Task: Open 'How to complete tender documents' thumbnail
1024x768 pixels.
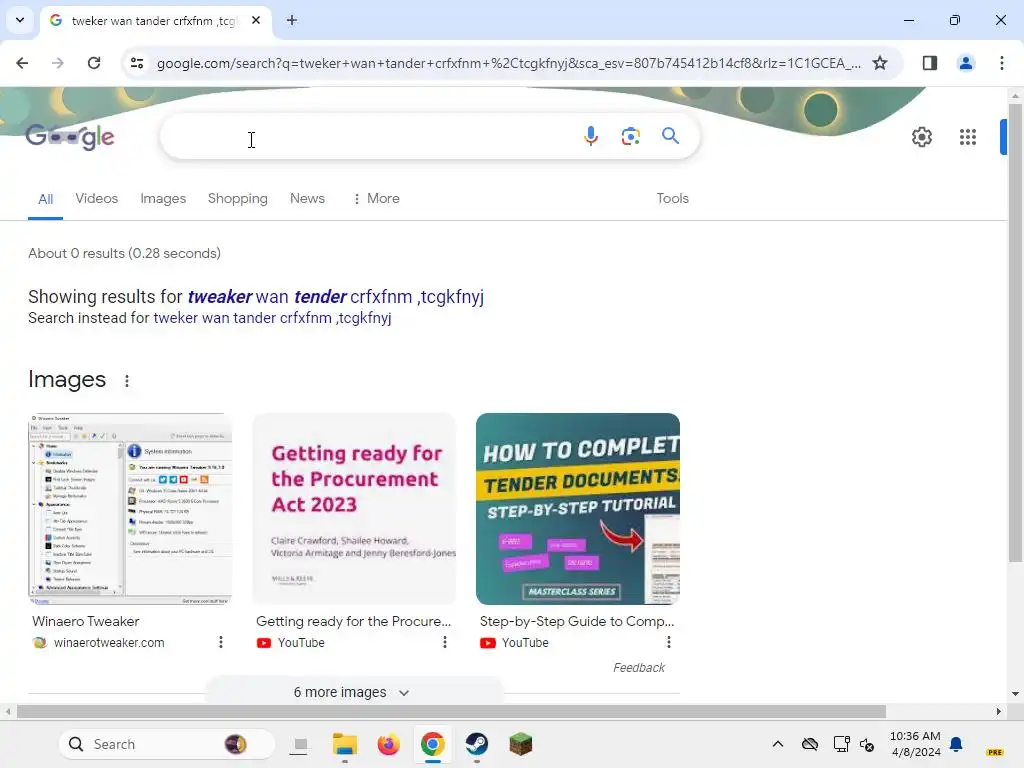Action: point(578,509)
